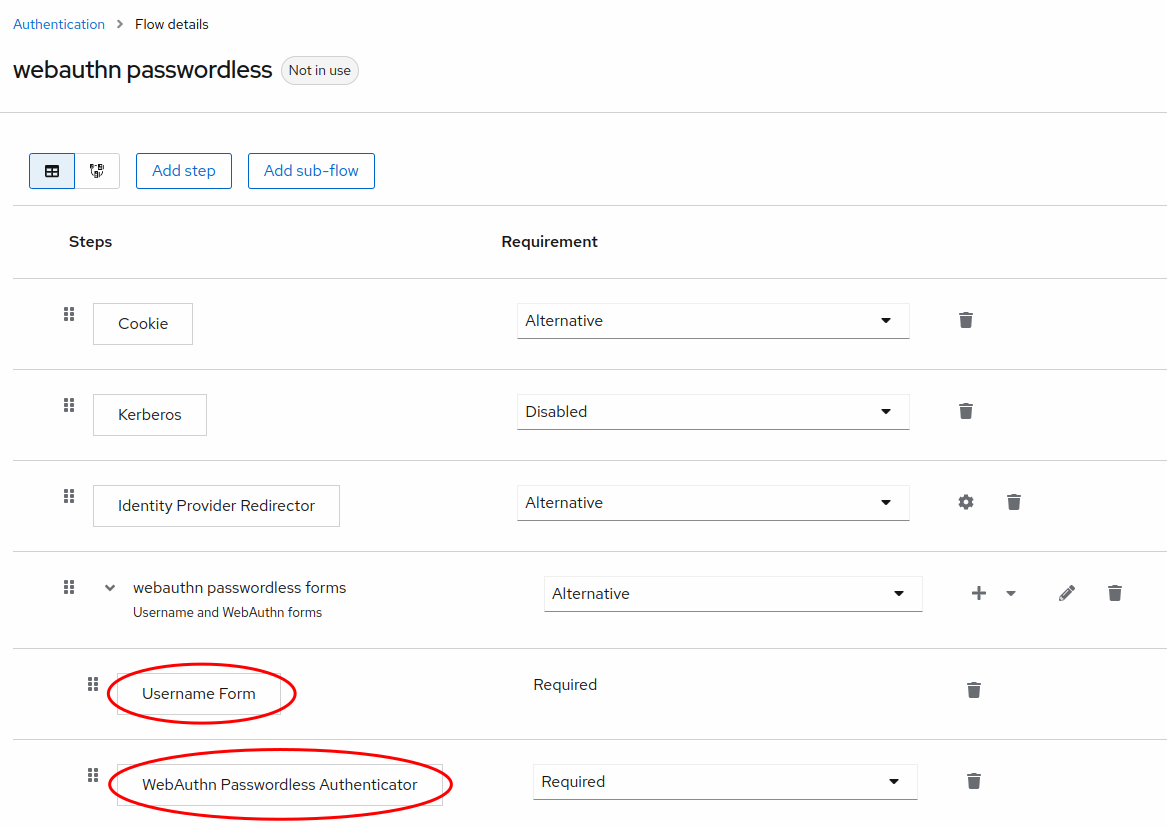Collapse webauthn passwordless forms sub-flow
This screenshot has width=1167, height=827.
pyautogui.click(x=110, y=588)
